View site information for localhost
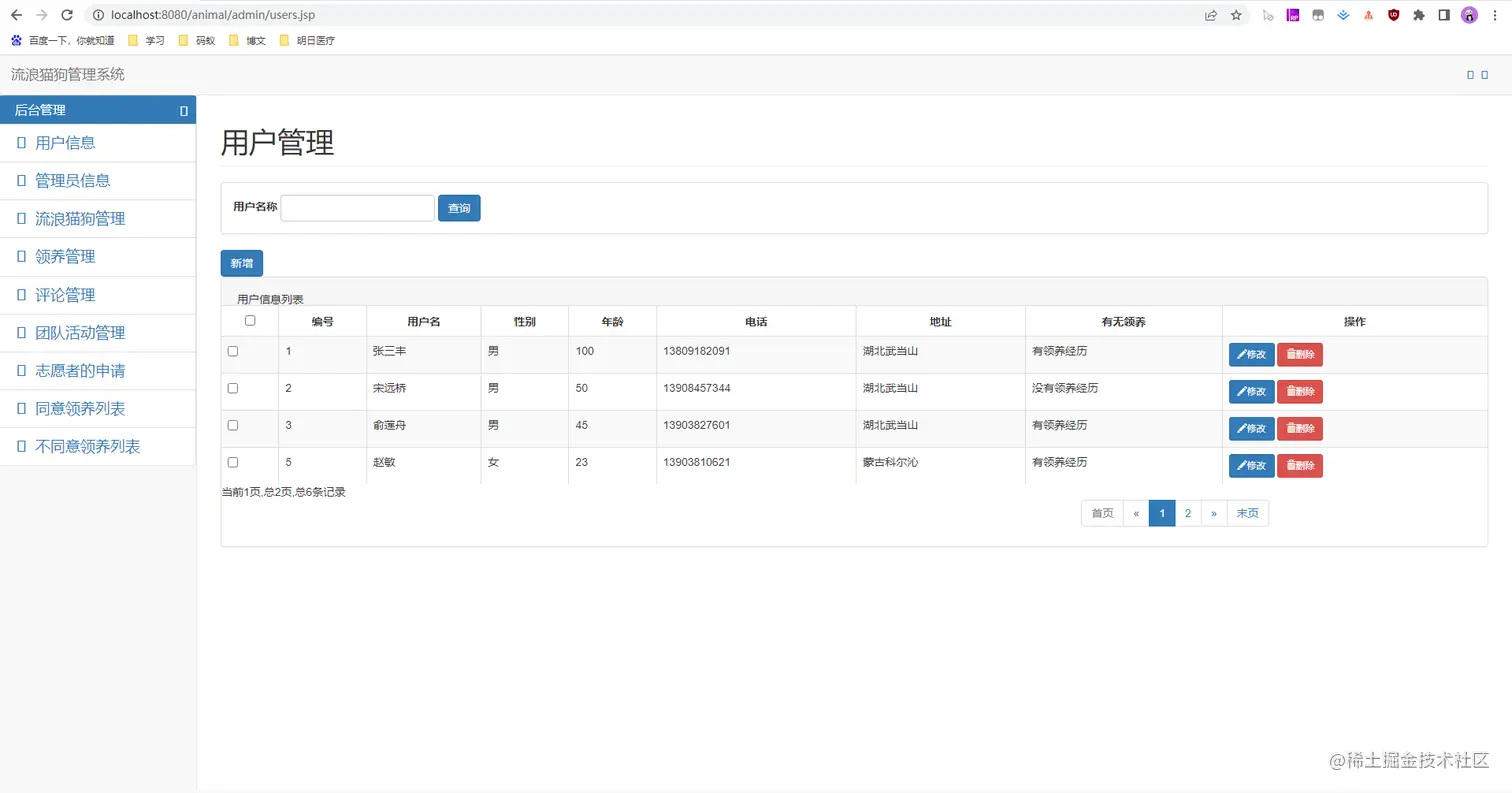This screenshot has height=793, width=1512. coord(98,15)
